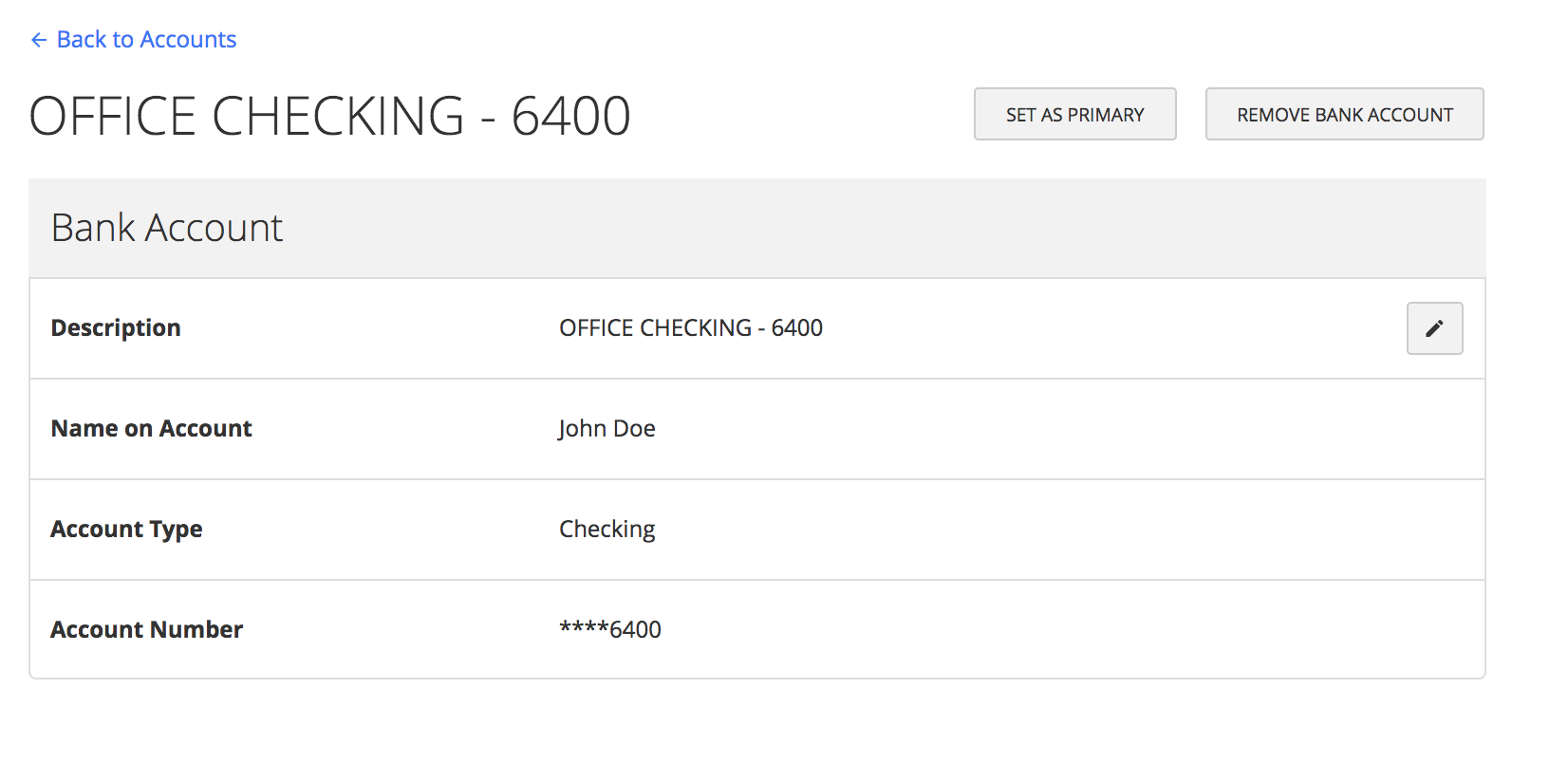The image size is (1568, 763).
Task: Click the Checking account type value
Action: [x=607, y=530]
